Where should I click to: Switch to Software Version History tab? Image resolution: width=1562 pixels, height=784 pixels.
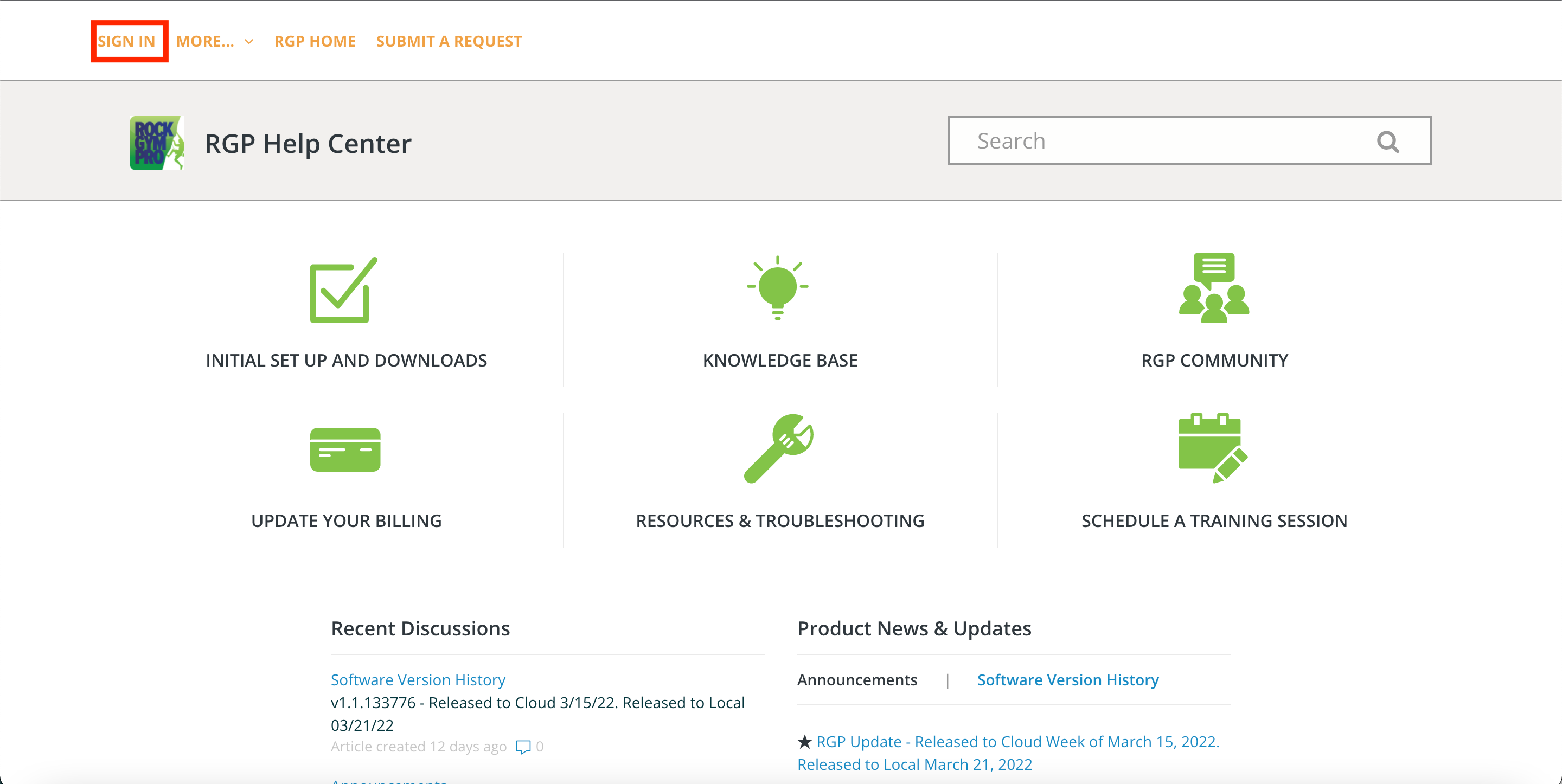(x=1067, y=680)
